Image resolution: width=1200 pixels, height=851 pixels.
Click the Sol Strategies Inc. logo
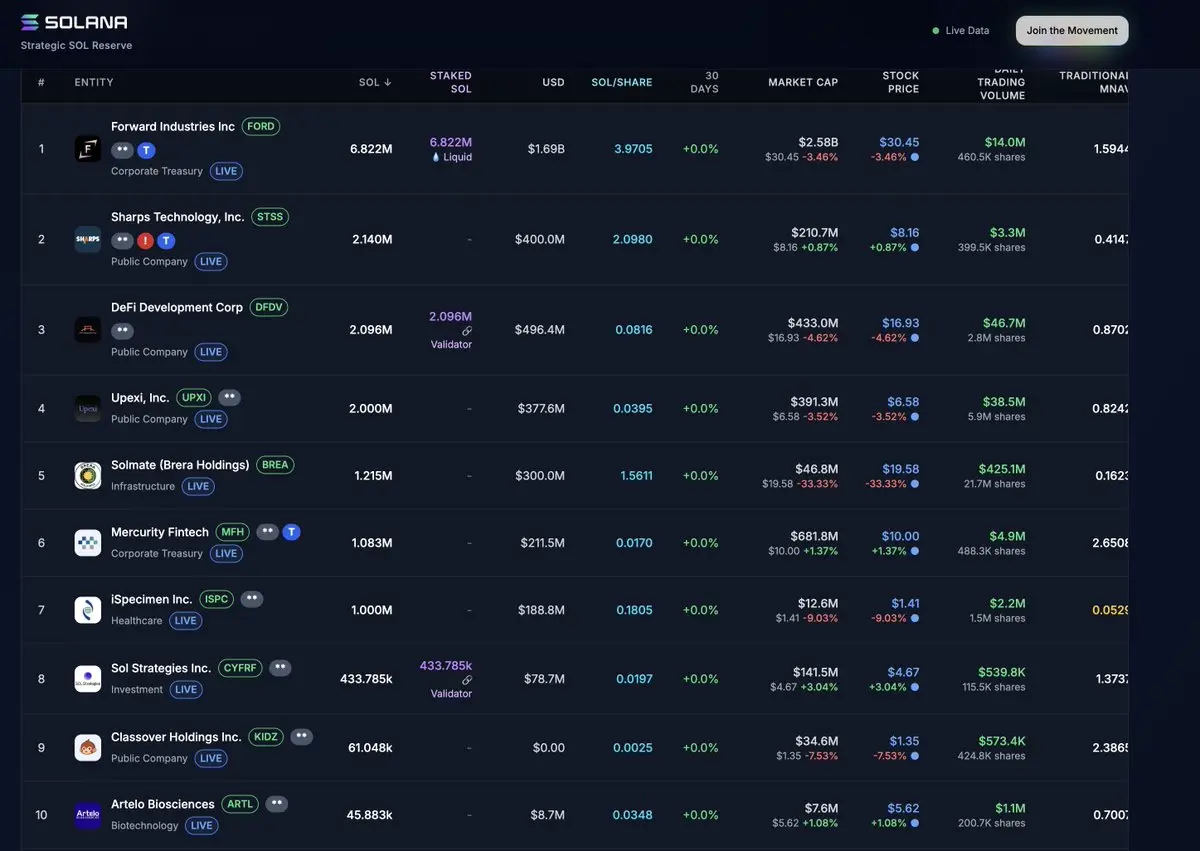coord(88,679)
